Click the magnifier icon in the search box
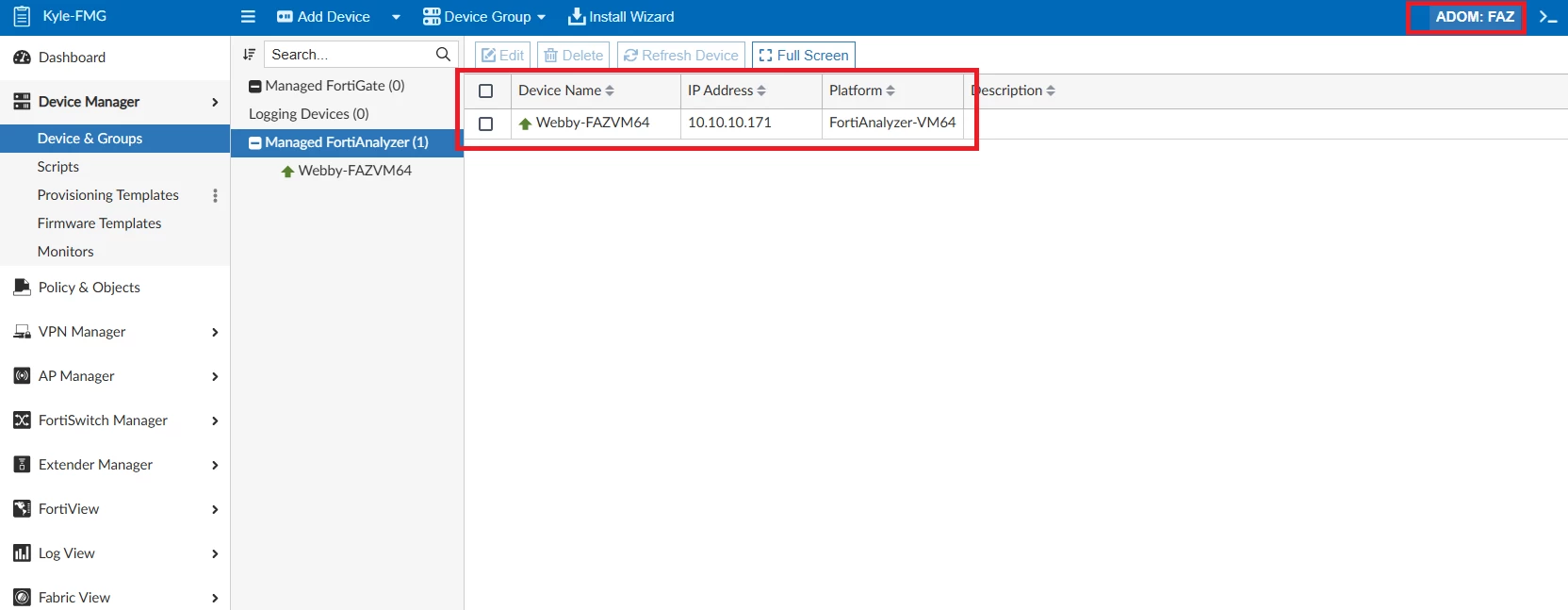Screen dimensions: 1568x610 [443, 55]
